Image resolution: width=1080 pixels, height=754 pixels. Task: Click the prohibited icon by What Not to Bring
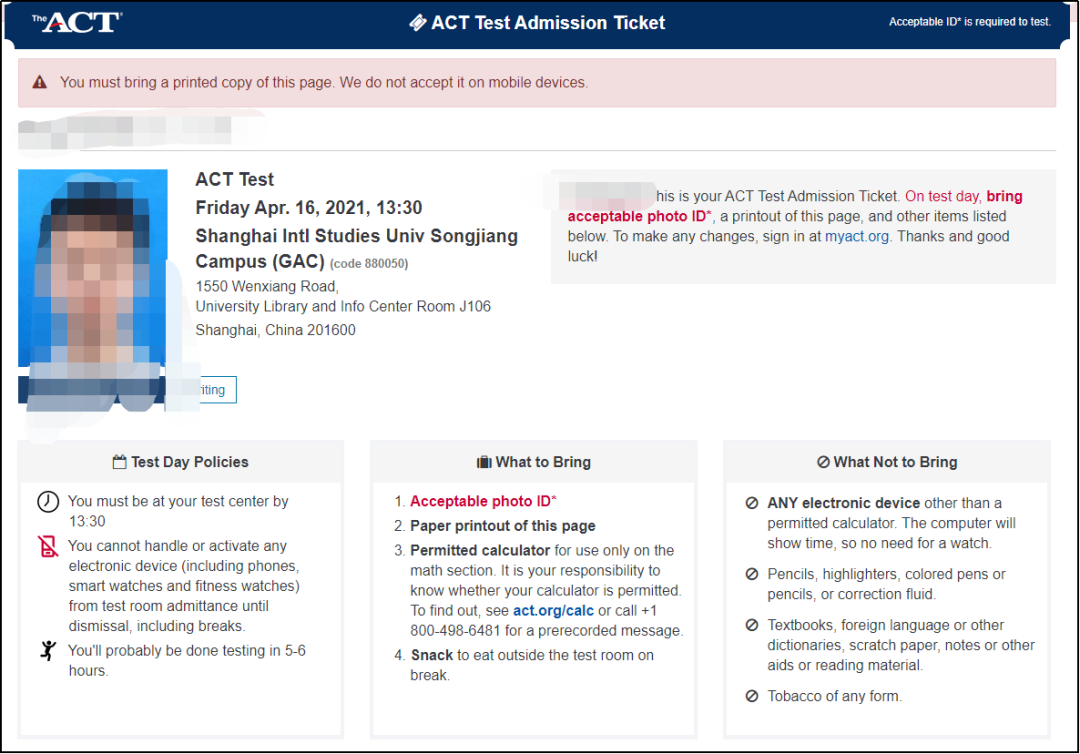823,462
